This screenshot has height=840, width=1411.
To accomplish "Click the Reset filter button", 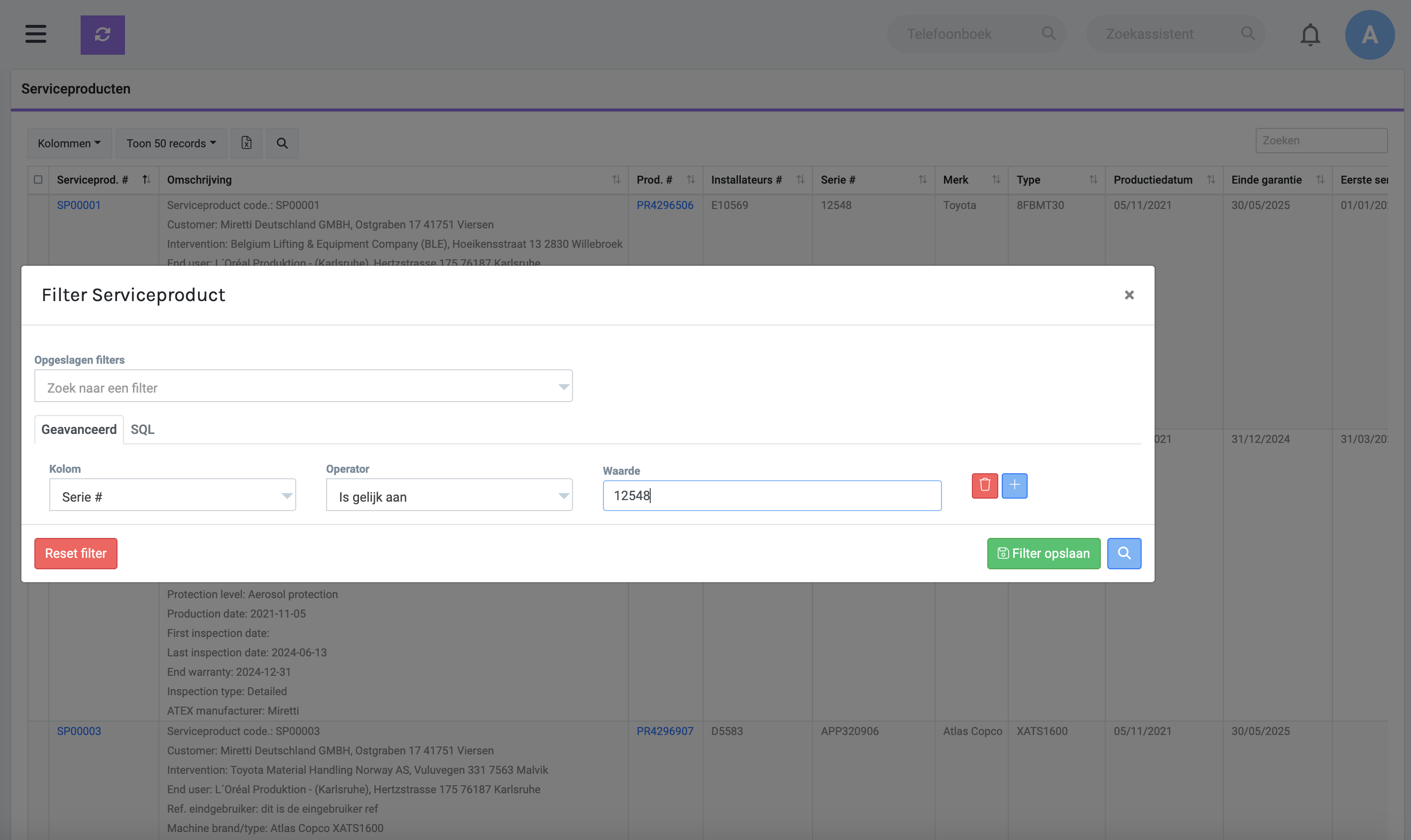I will (76, 553).
